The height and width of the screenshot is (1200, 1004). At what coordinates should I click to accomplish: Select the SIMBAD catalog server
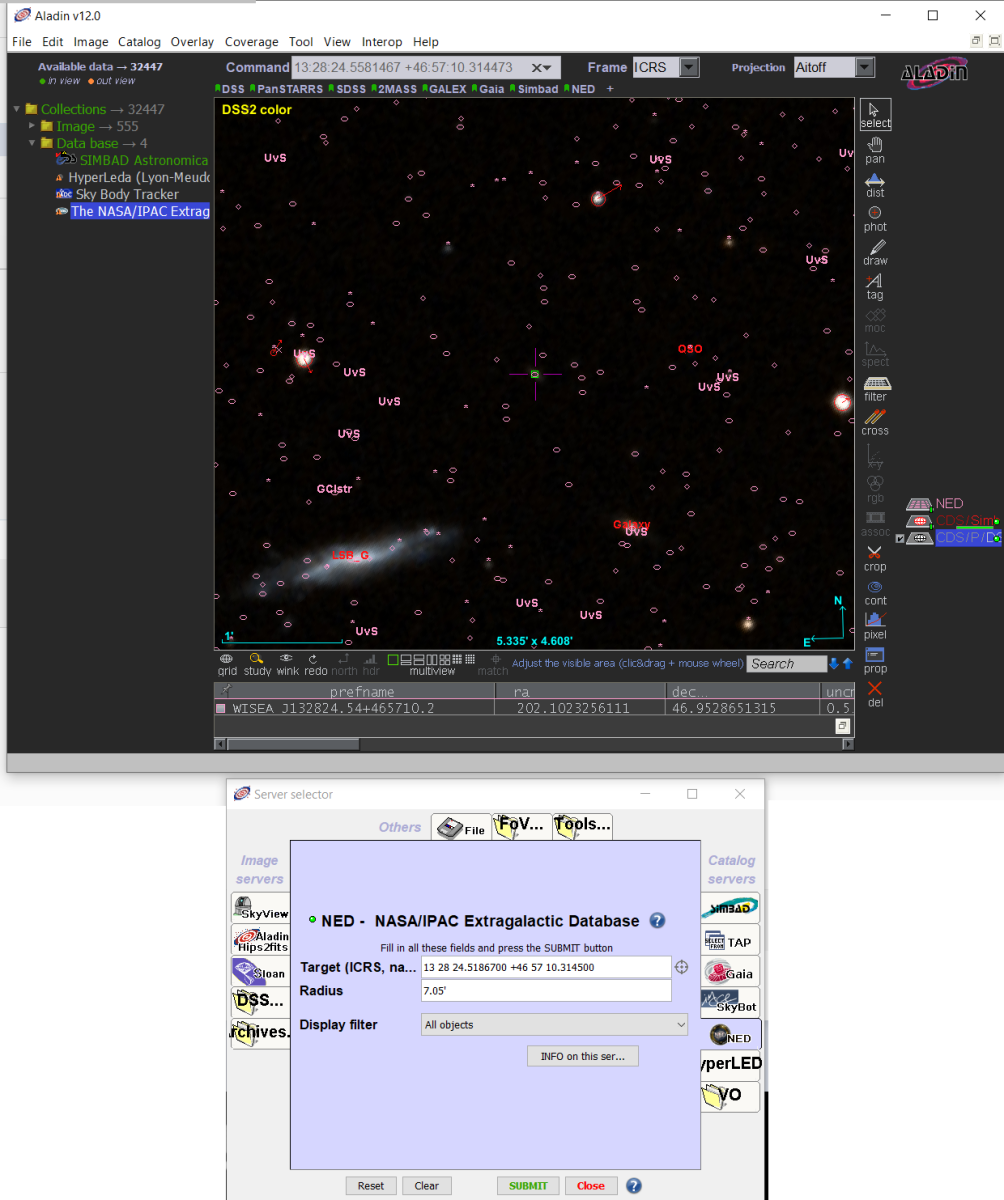pyautogui.click(x=730, y=908)
